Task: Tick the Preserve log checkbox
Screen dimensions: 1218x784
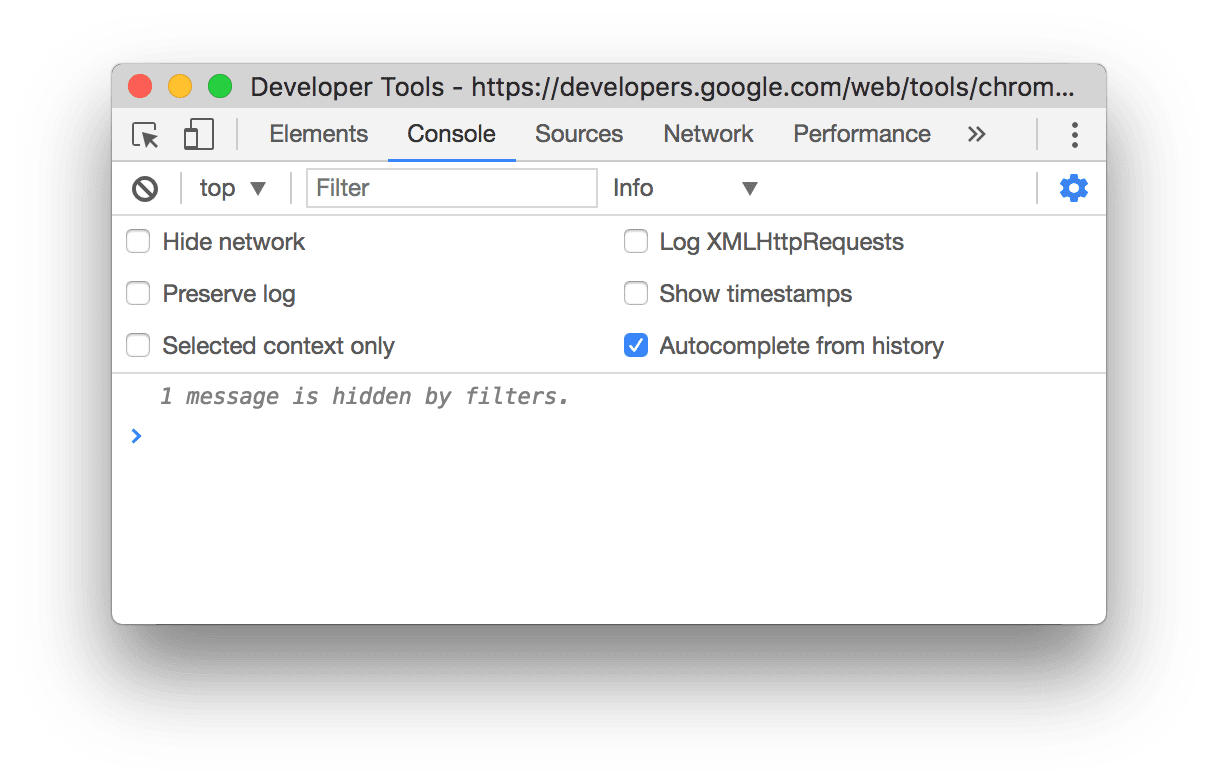Action: (x=138, y=294)
